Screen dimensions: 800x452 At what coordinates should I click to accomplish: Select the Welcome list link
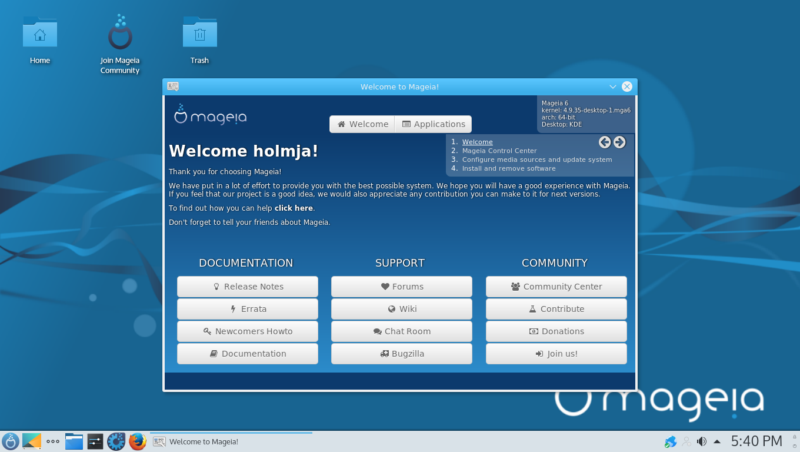(x=477, y=142)
